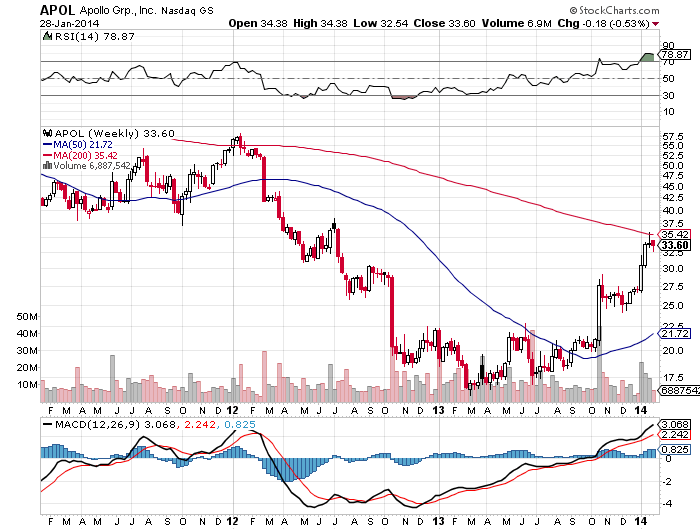Image resolution: width=700 pixels, height=530 pixels.
Task: Click the MA(50) 21.72 legend text
Action: (x=83, y=144)
